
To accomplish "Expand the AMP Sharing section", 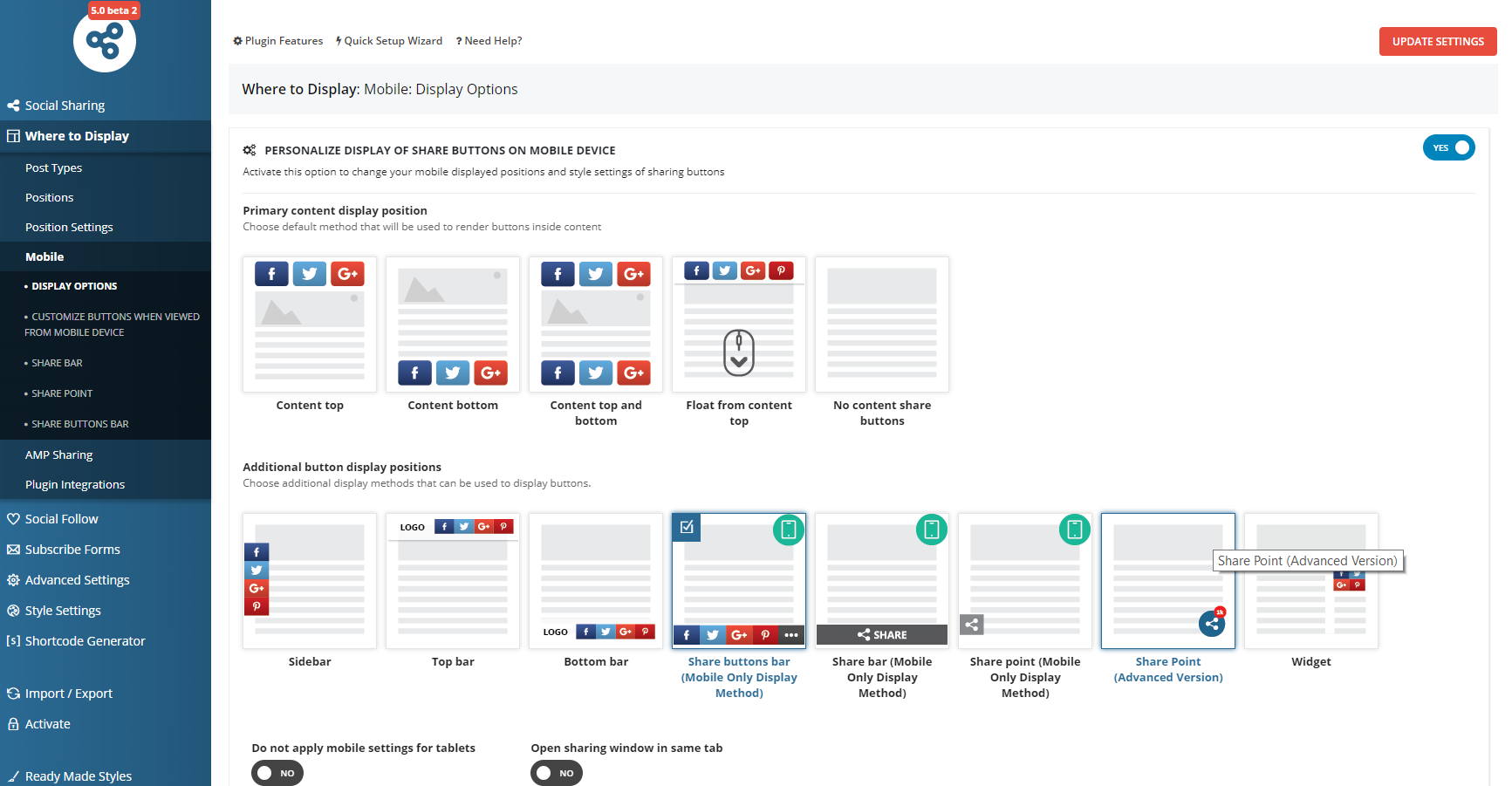I will click(x=59, y=455).
